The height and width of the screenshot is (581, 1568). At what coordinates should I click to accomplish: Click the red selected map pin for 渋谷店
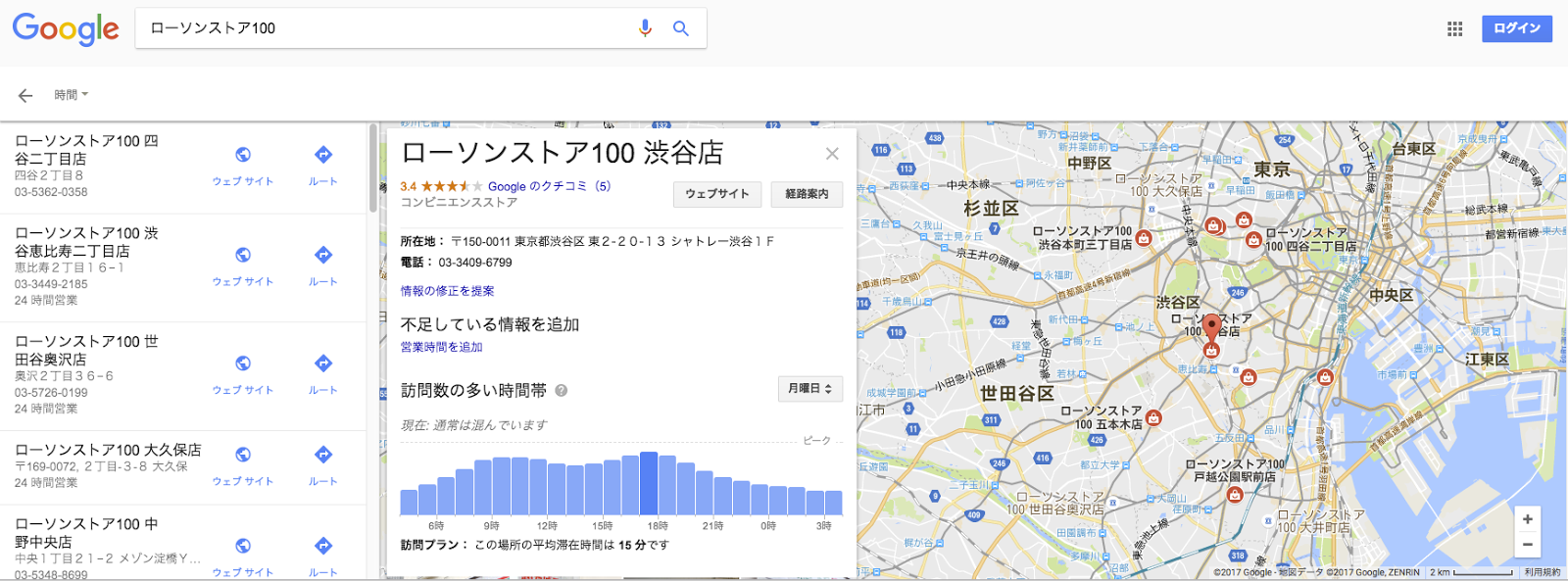coord(1211,327)
